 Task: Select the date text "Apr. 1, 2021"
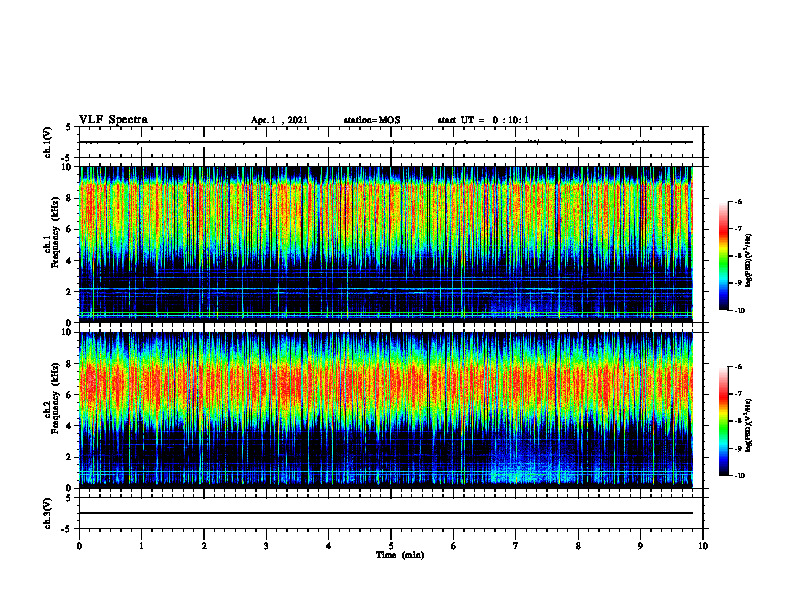coord(279,120)
